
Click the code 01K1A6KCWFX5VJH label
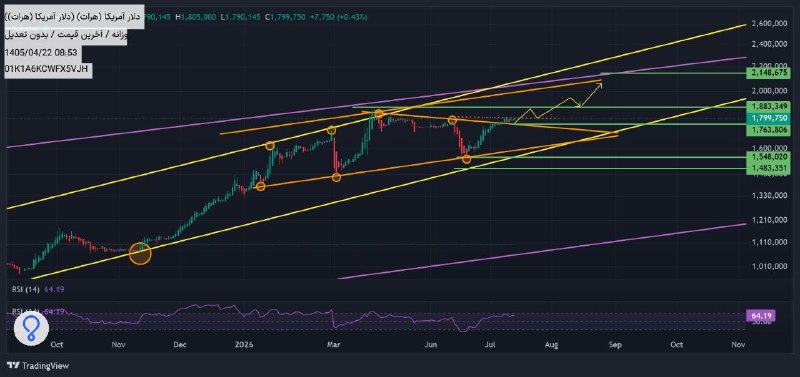click(47, 69)
